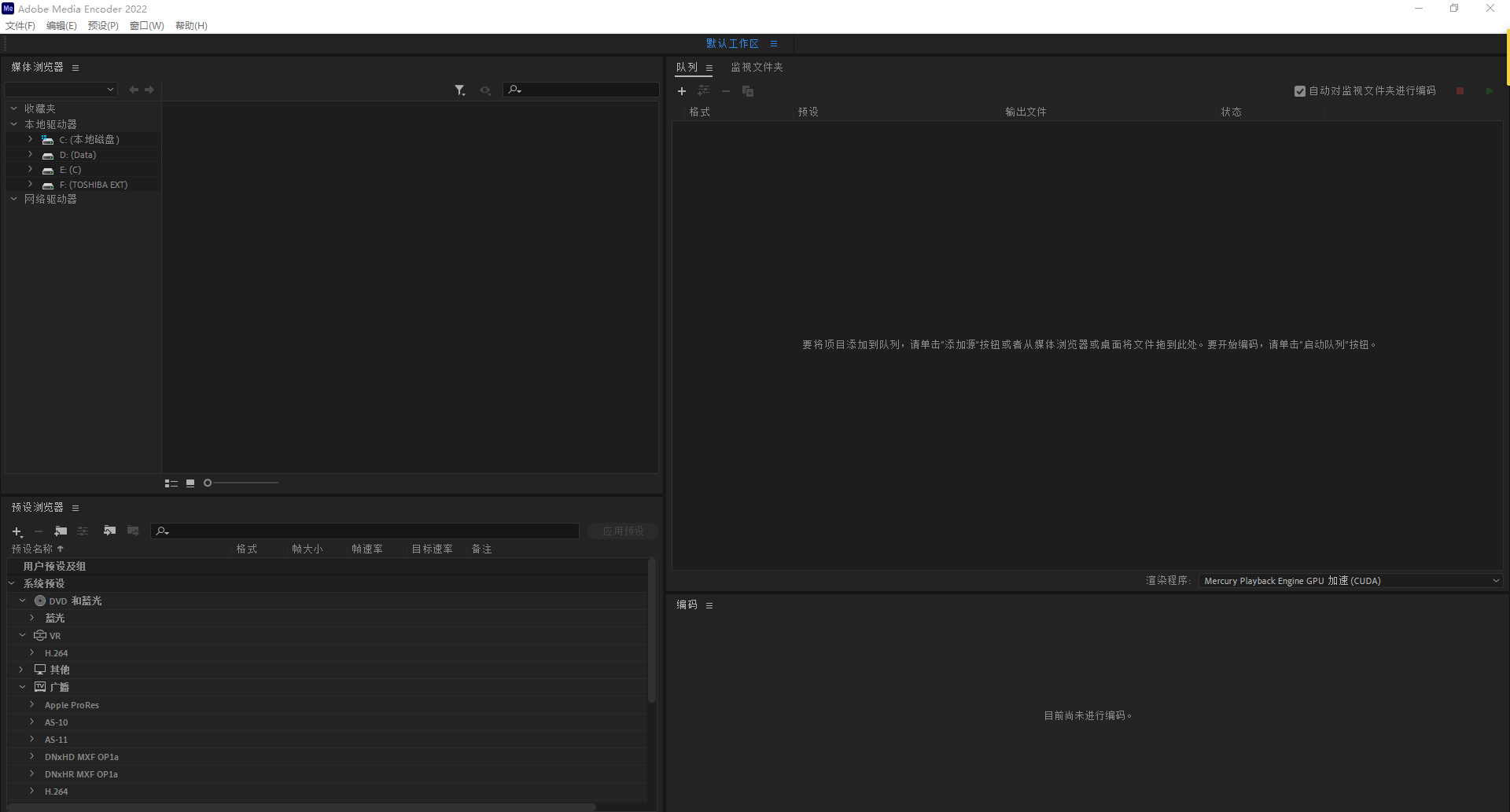Sort presets by 预设名称 column header

point(31,549)
